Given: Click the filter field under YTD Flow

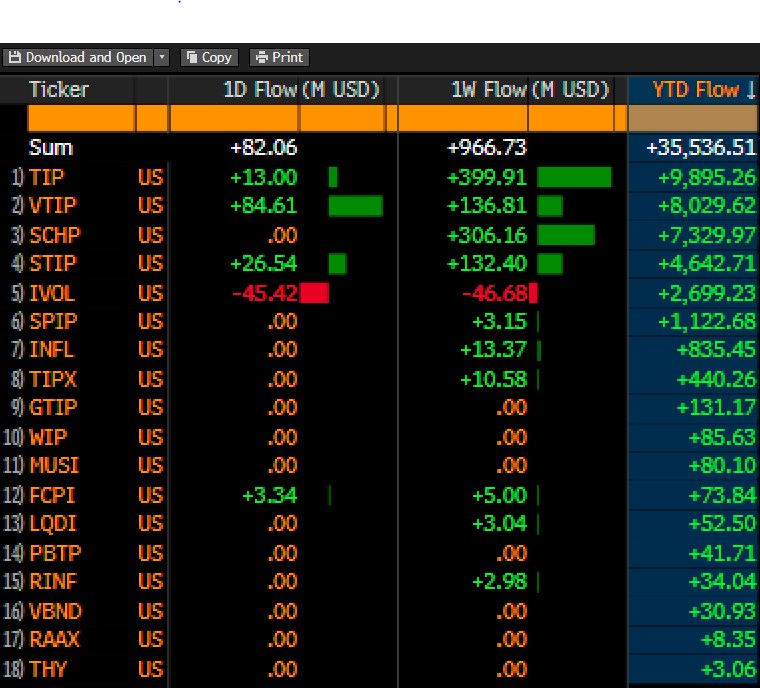Looking at the screenshot, I should click(x=692, y=119).
